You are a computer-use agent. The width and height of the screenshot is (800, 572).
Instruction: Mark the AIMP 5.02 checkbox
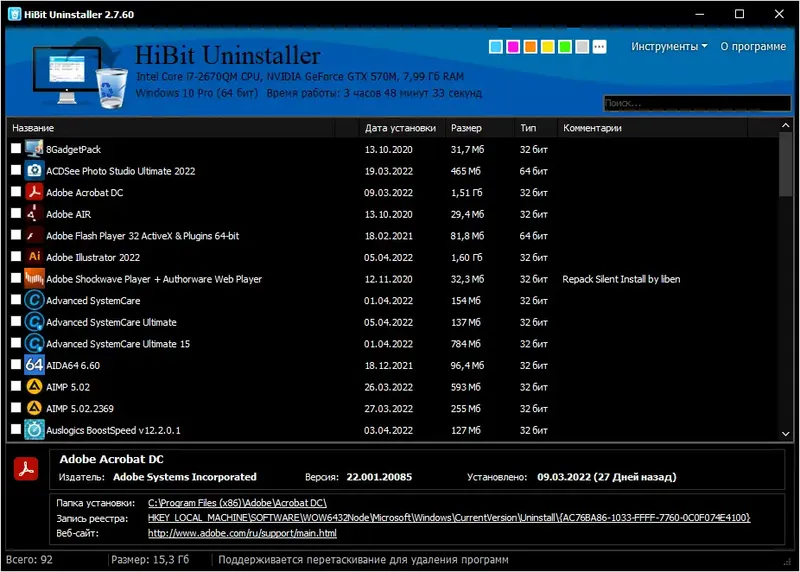(x=16, y=386)
